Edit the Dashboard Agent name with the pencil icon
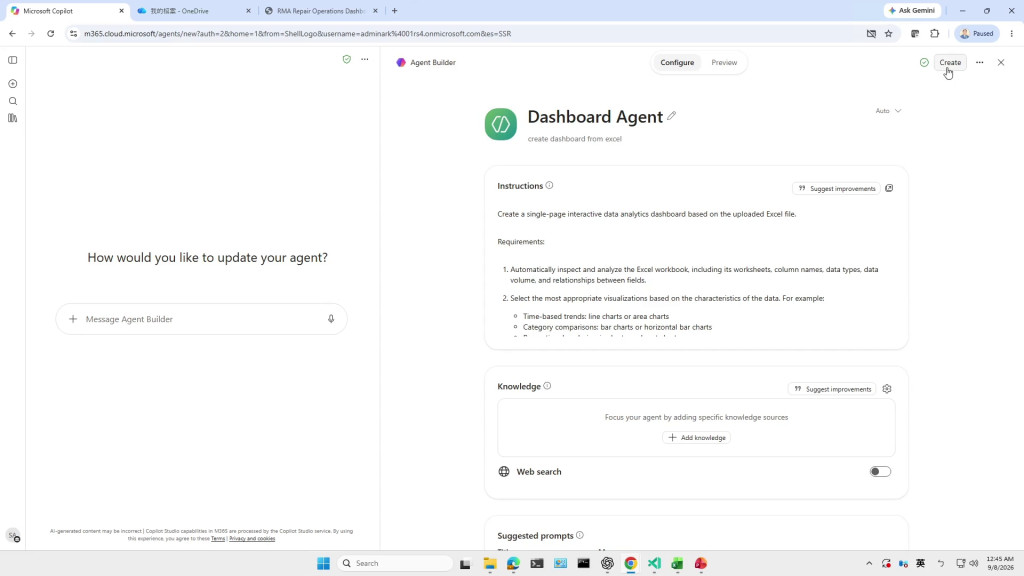The image size is (1024, 576). [x=671, y=116]
